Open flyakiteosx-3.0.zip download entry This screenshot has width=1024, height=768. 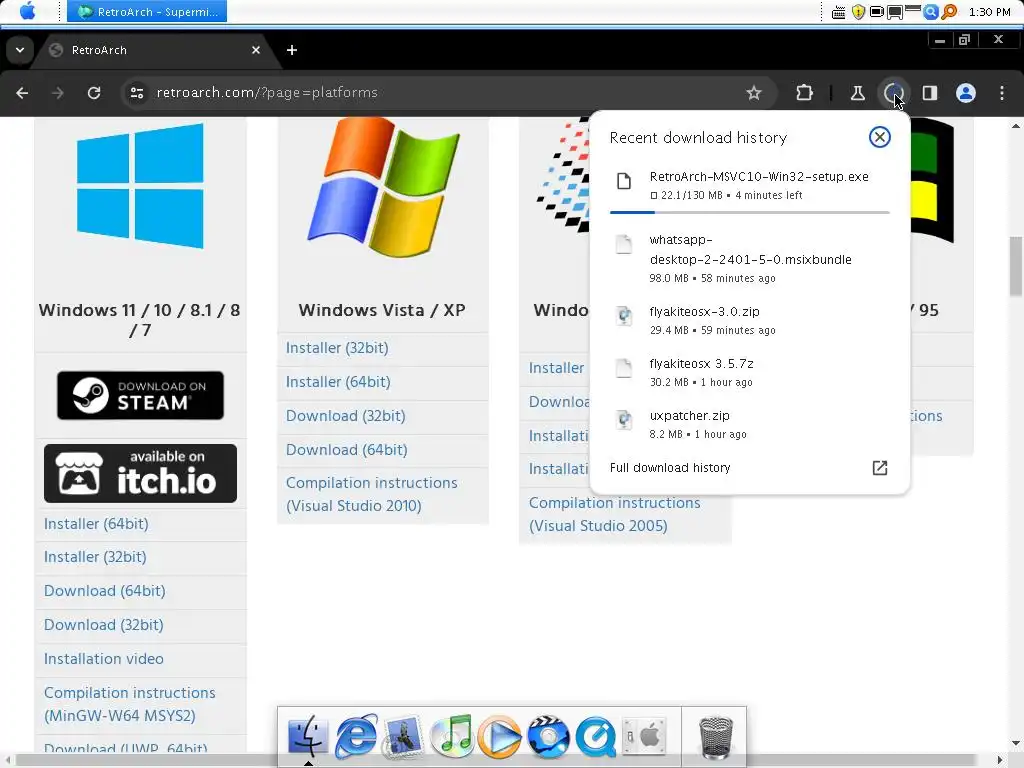point(750,320)
